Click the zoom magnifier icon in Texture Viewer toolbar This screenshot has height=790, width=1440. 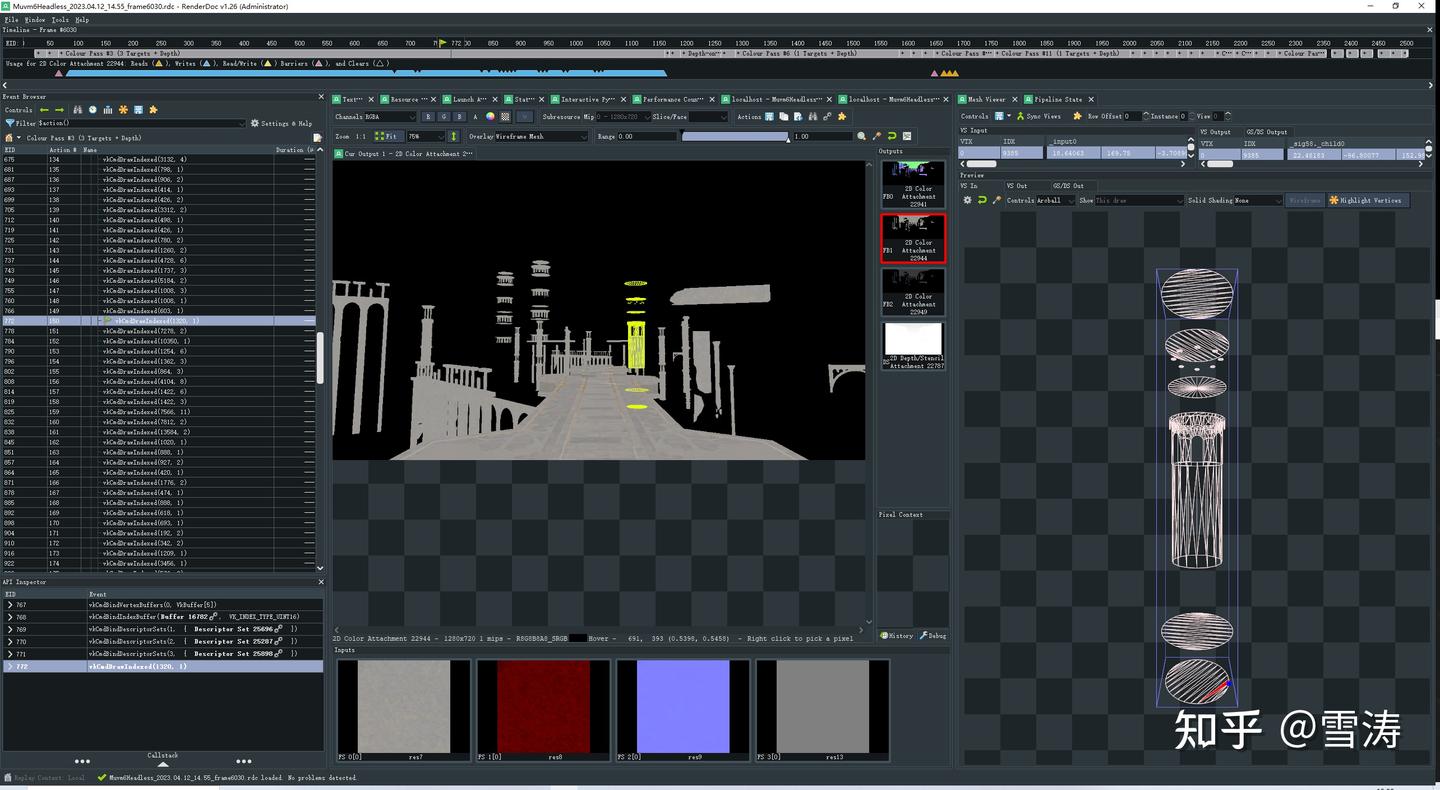tap(863, 135)
